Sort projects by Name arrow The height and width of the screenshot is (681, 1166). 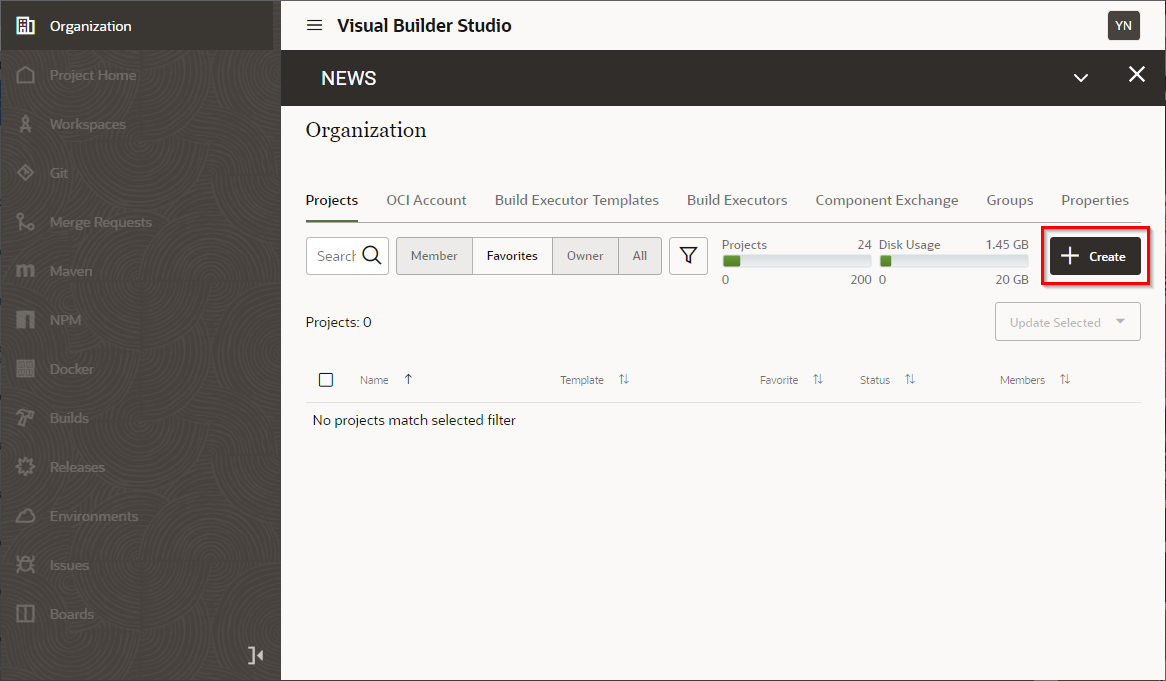408,380
